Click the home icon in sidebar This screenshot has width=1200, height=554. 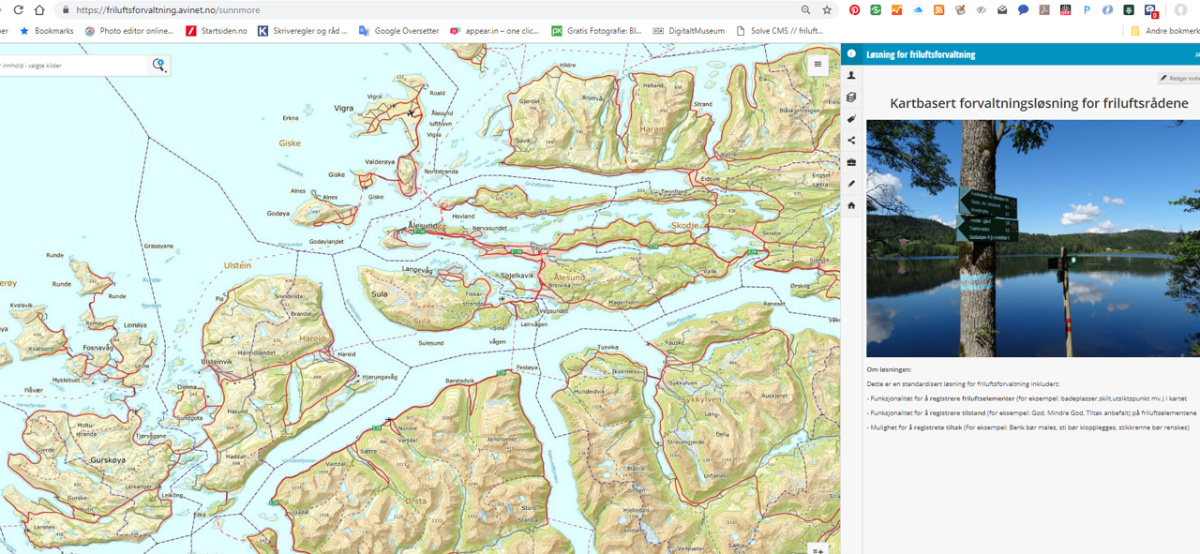click(x=851, y=205)
